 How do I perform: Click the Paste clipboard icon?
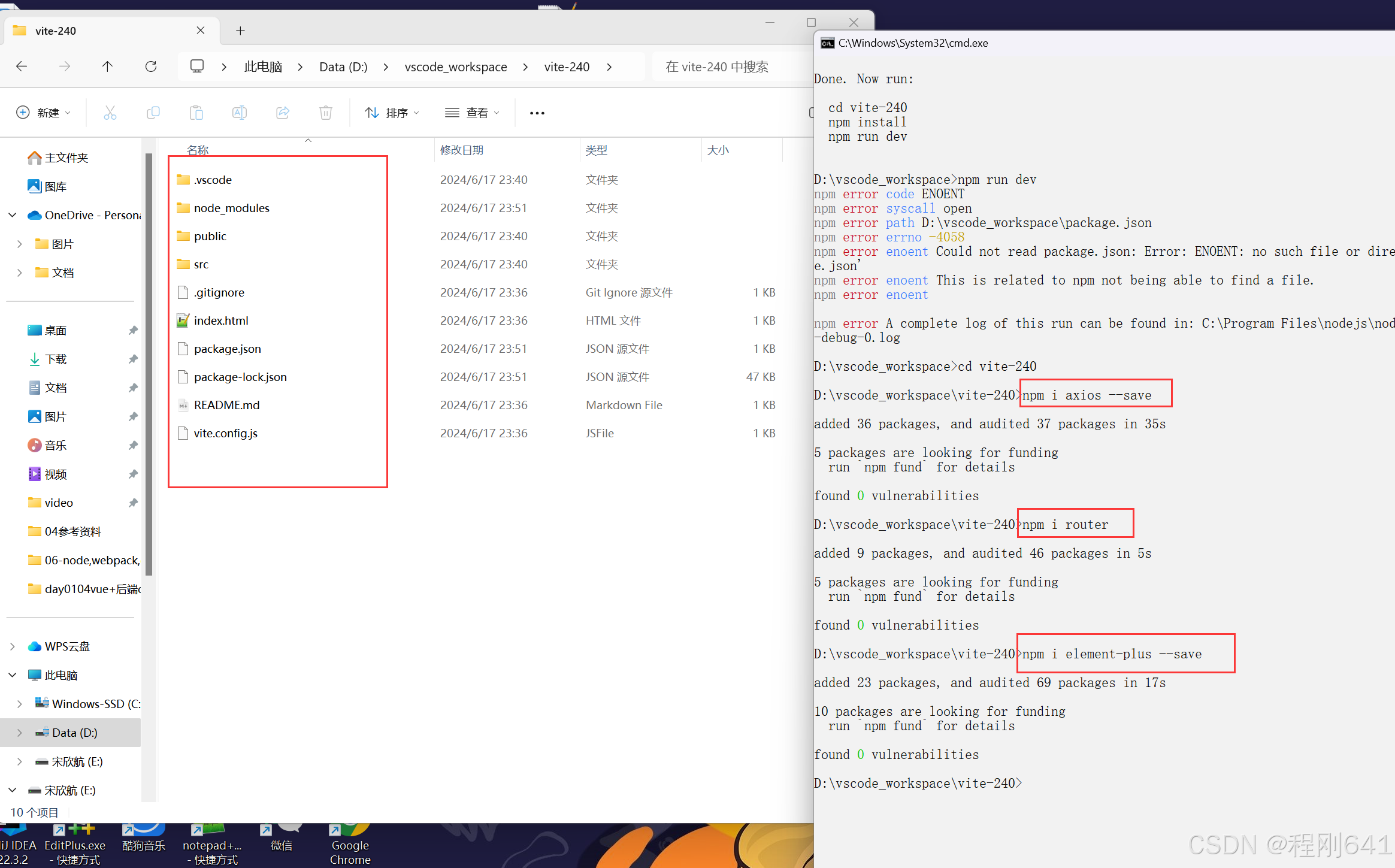(x=196, y=113)
